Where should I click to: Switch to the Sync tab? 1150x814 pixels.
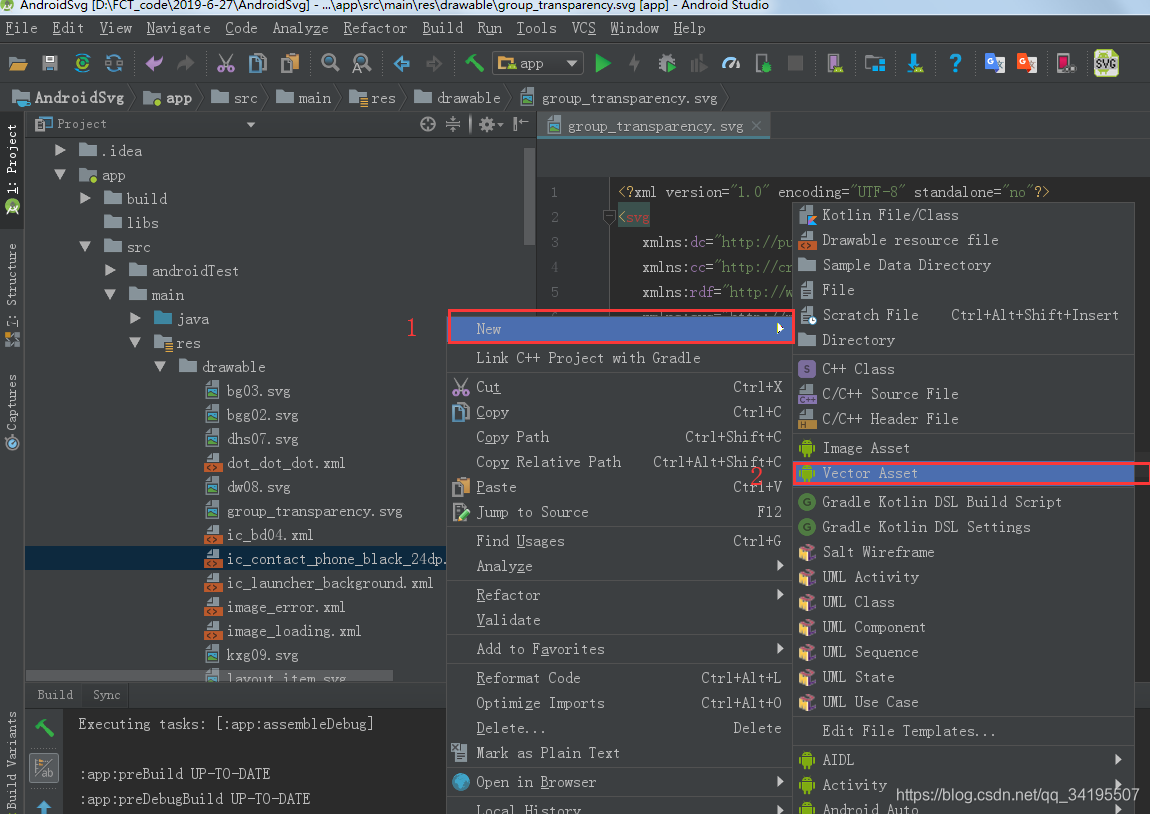(x=106, y=694)
